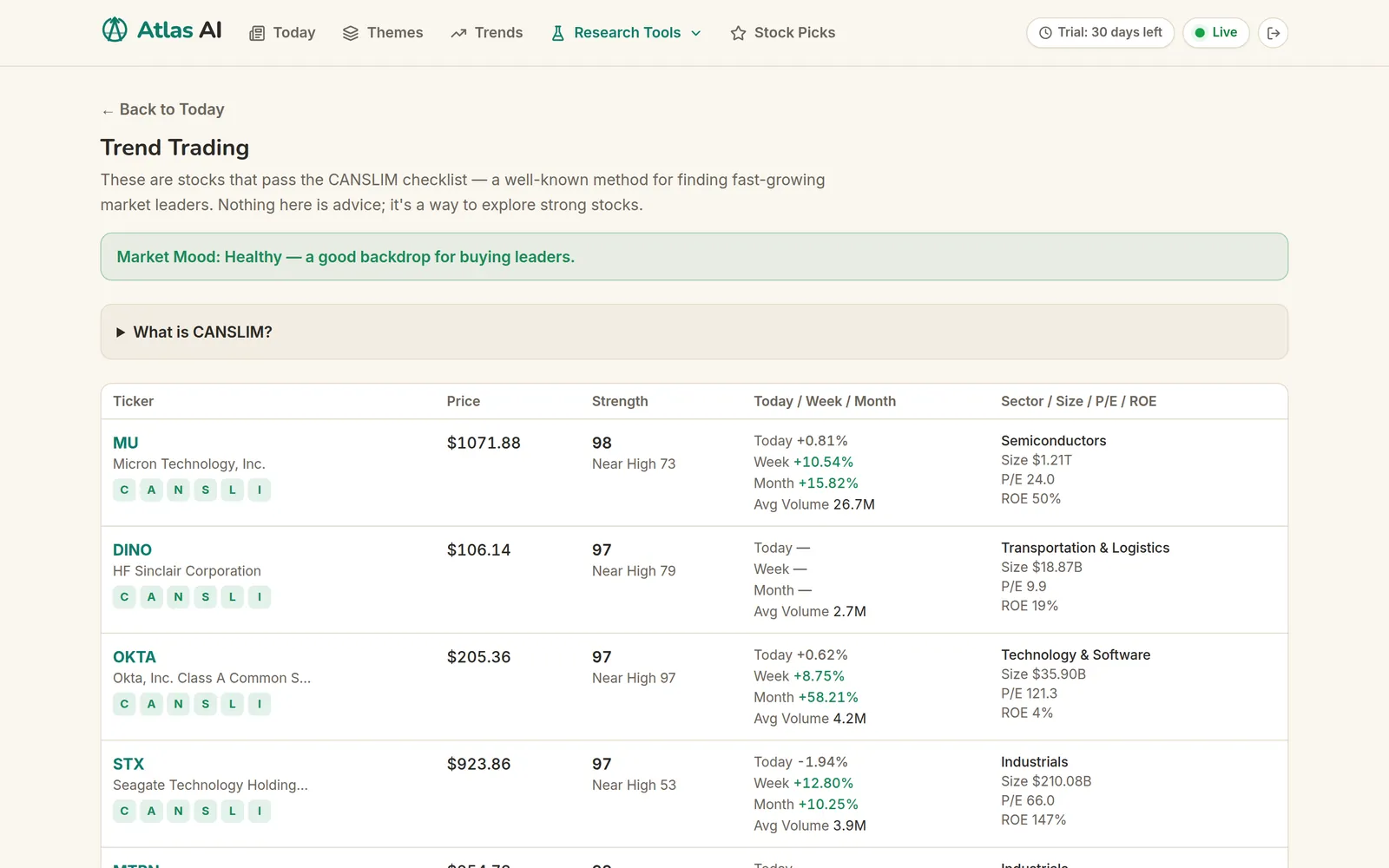Image resolution: width=1389 pixels, height=868 pixels.
Task: Click Near High 73 in the MU row
Action: (x=634, y=464)
